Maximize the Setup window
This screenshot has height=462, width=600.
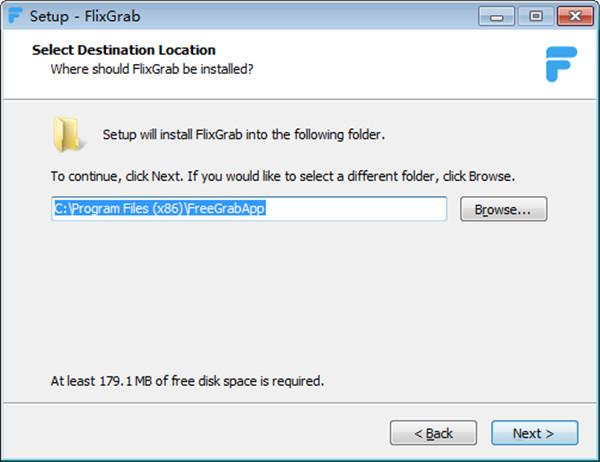click(535, 16)
